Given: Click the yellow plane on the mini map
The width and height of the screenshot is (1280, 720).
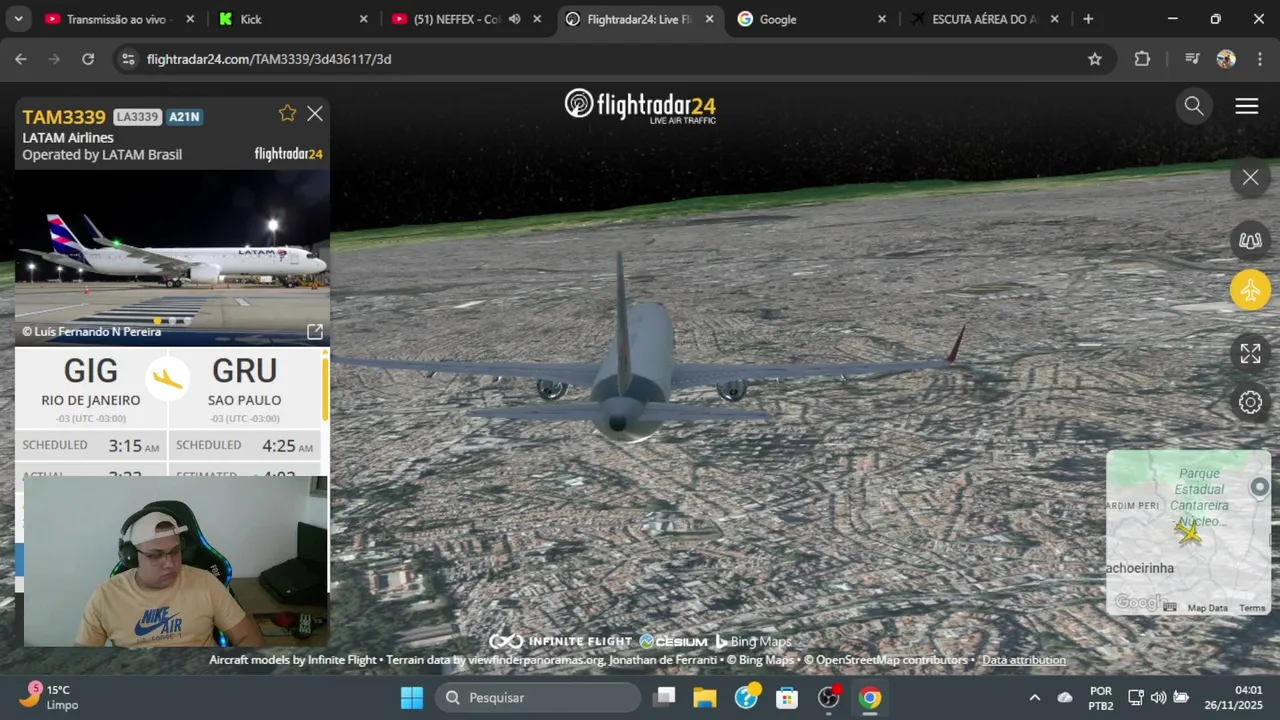Looking at the screenshot, I should tap(1188, 531).
